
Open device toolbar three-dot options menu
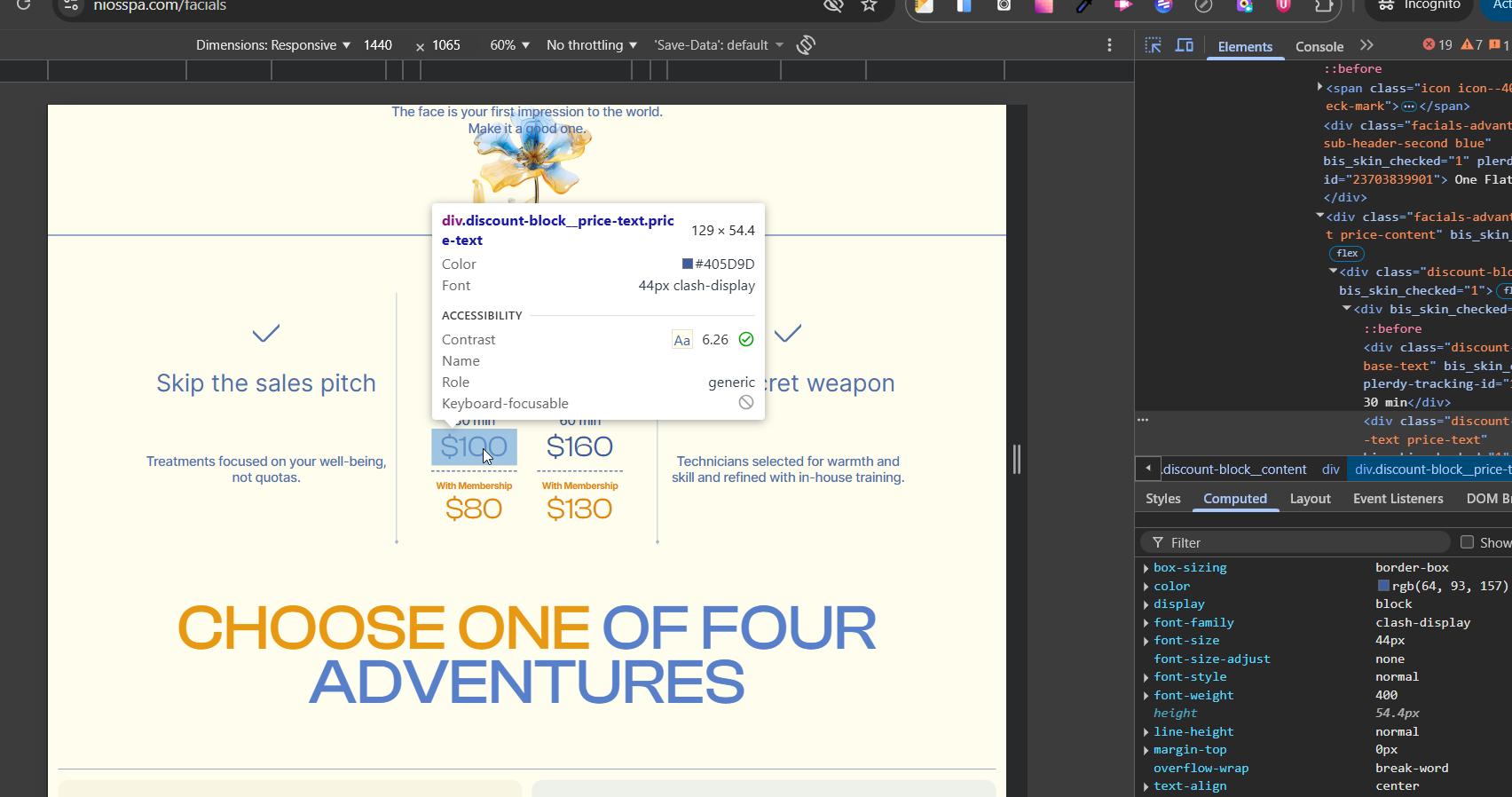point(1109,45)
